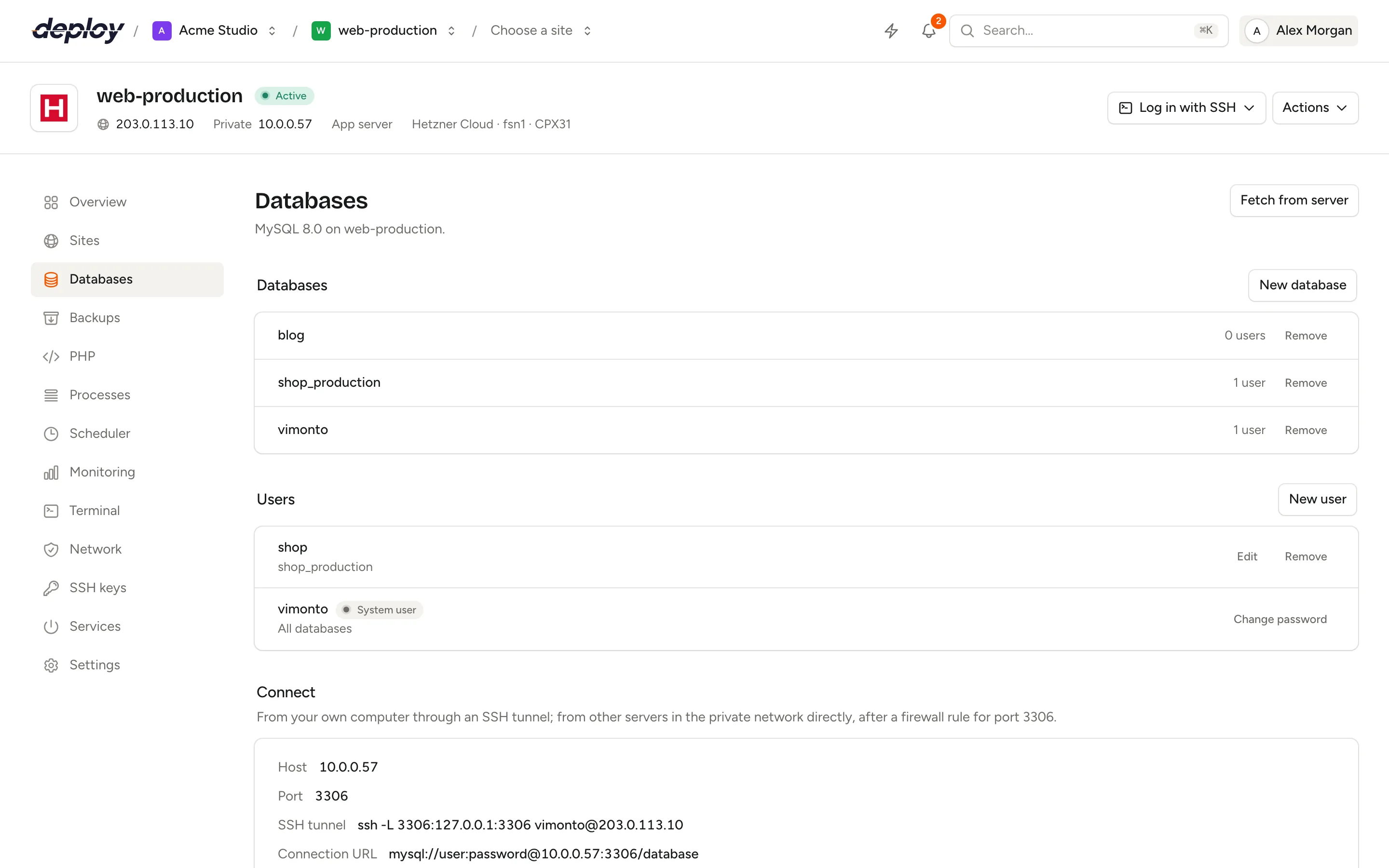The width and height of the screenshot is (1389, 868).
Task: Click the New user button
Action: tap(1317, 500)
